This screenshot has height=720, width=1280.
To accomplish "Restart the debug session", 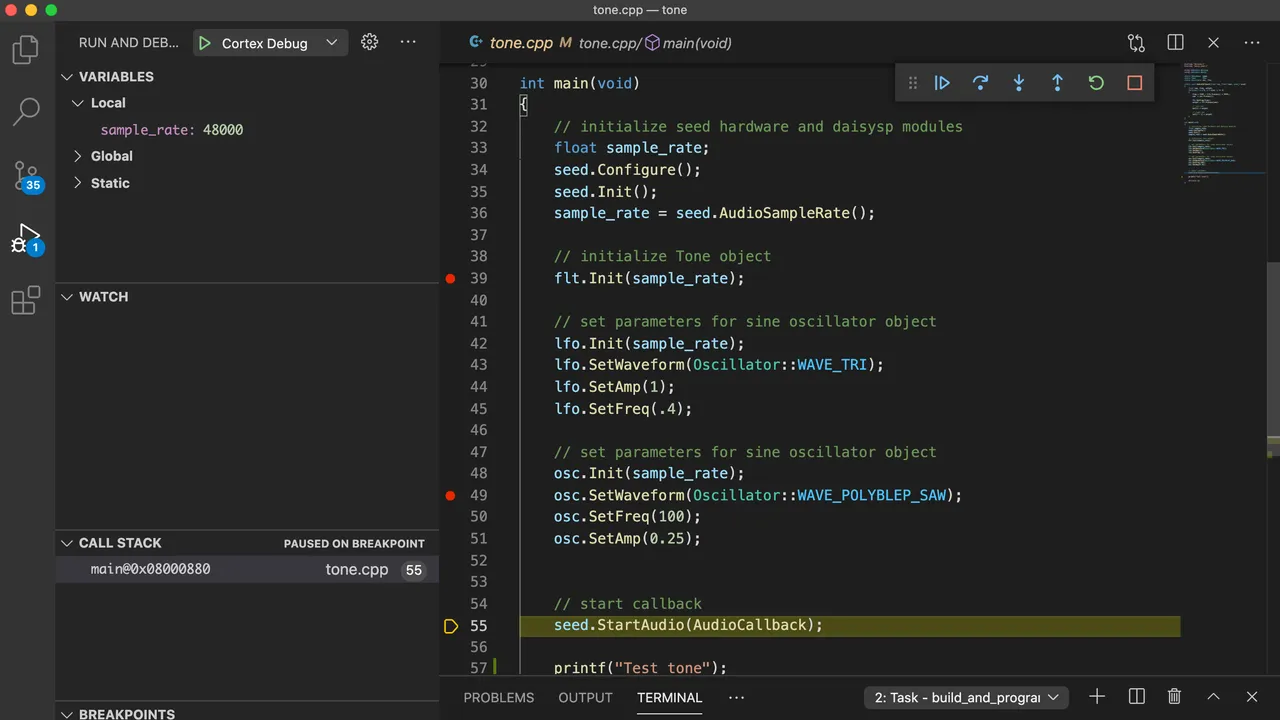I will (x=1096, y=83).
